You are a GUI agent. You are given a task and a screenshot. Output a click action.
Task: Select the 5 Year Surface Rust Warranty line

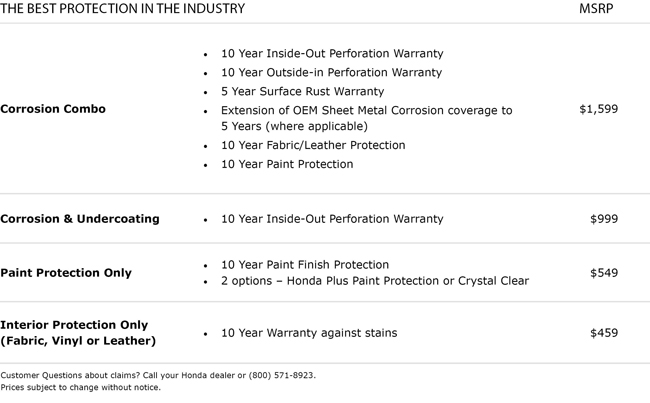pyautogui.click(x=302, y=92)
